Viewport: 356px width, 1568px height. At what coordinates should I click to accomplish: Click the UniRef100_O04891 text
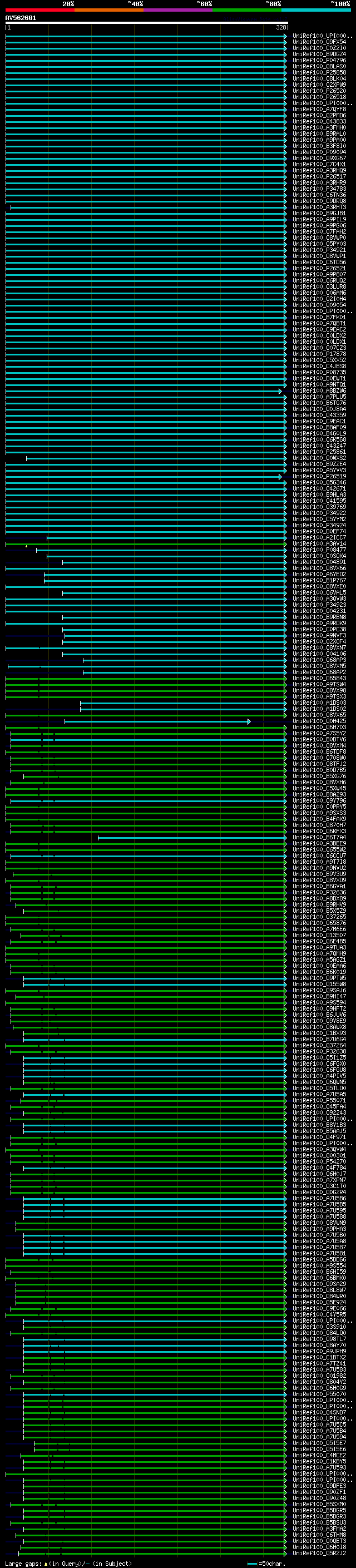pos(319,562)
